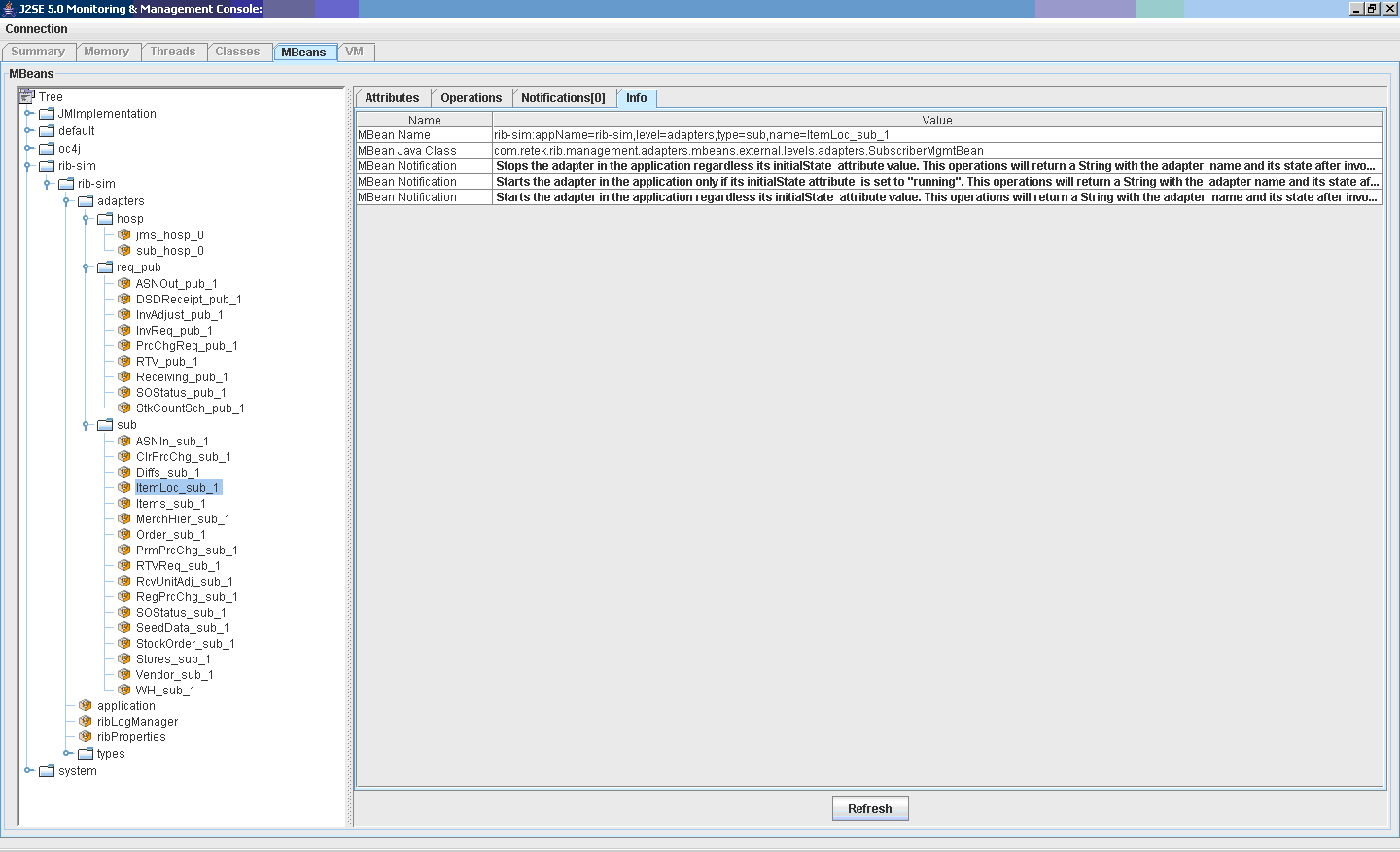Click the jms_hosp_0 bean icon
The height and width of the screenshot is (852, 1400).
(124, 234)
